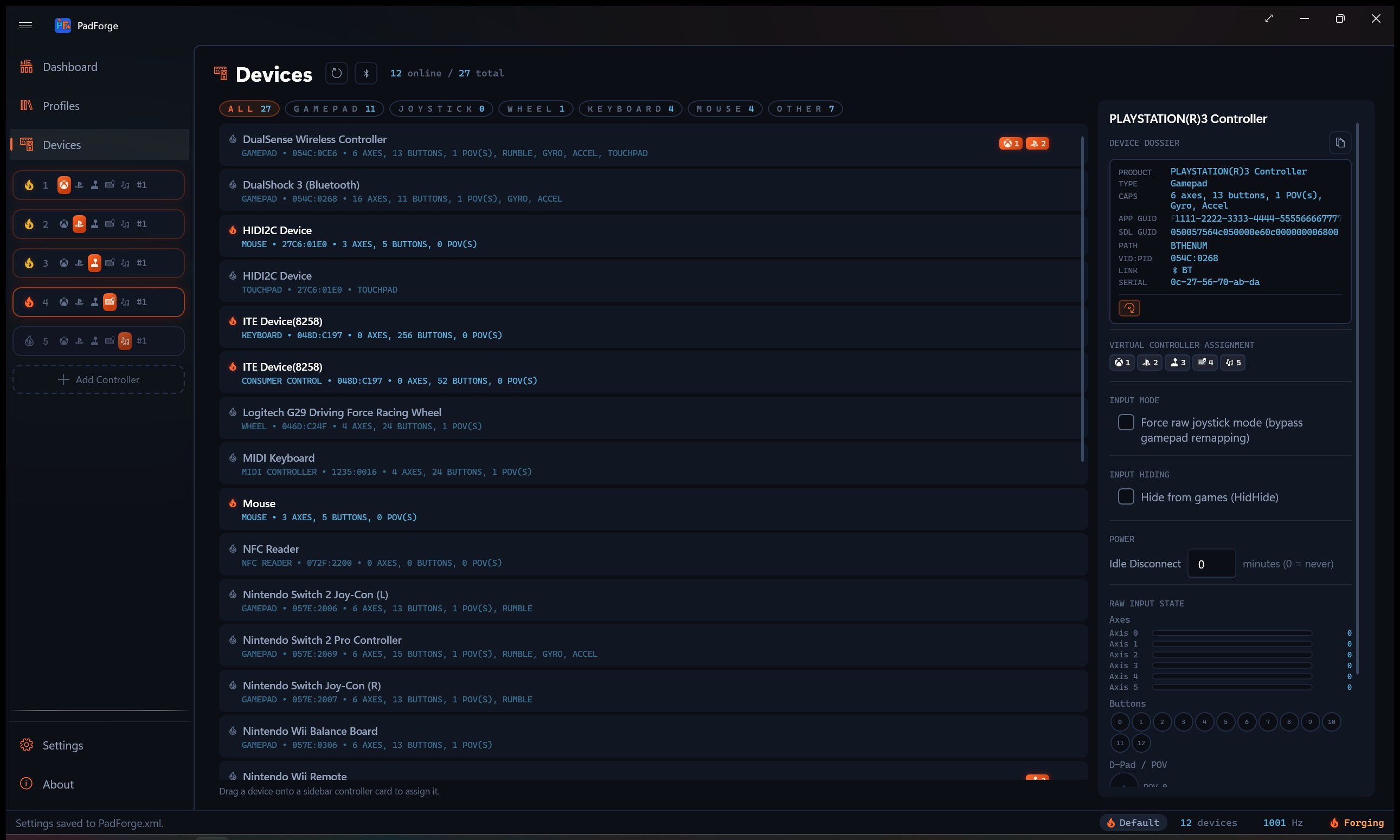Enable Hide from games (HidHide) checkbox
1400x840 pixels.
pyautogui.click(x=1126, y=496)
